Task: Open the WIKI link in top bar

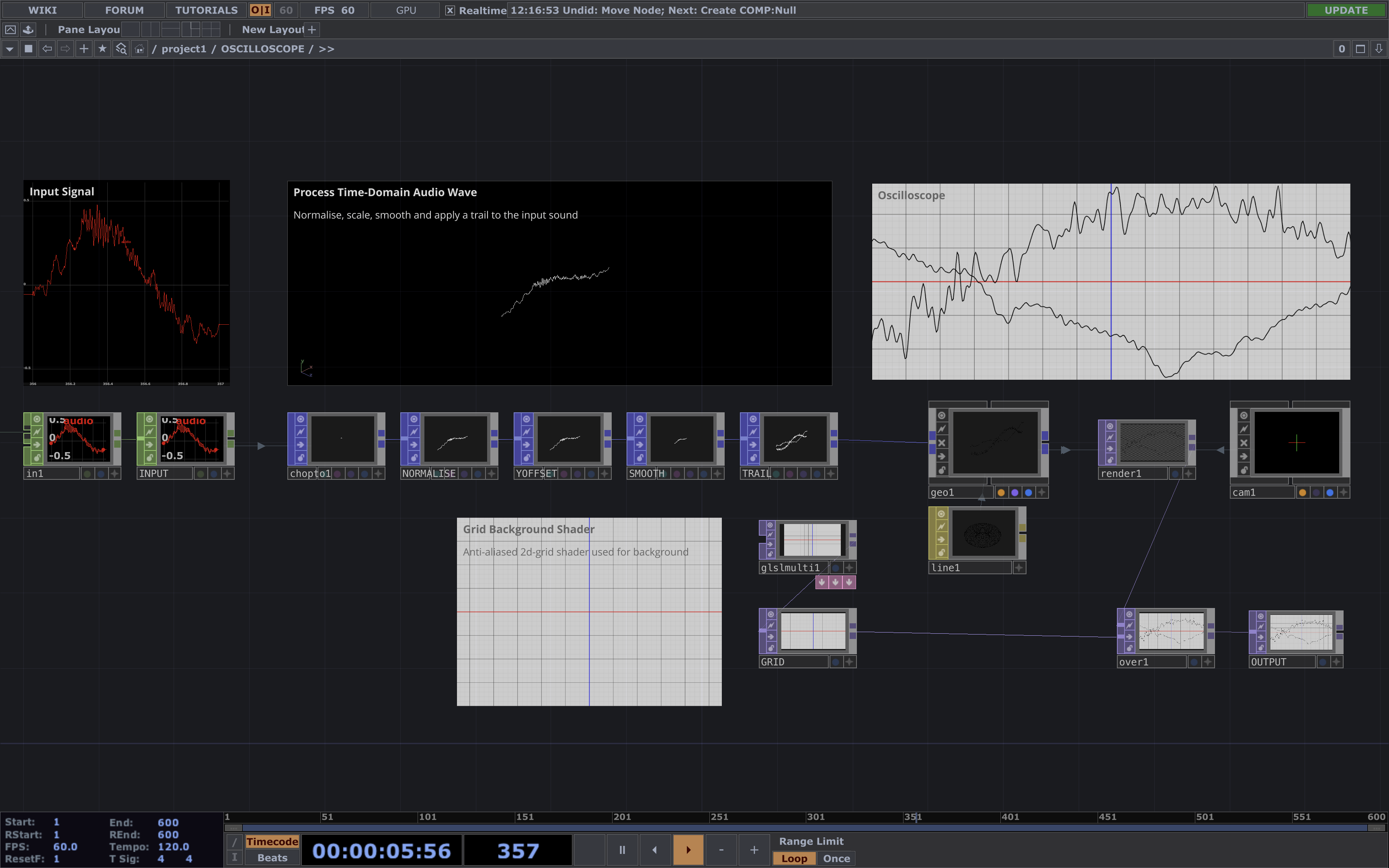Action: [x=43, y=10]
